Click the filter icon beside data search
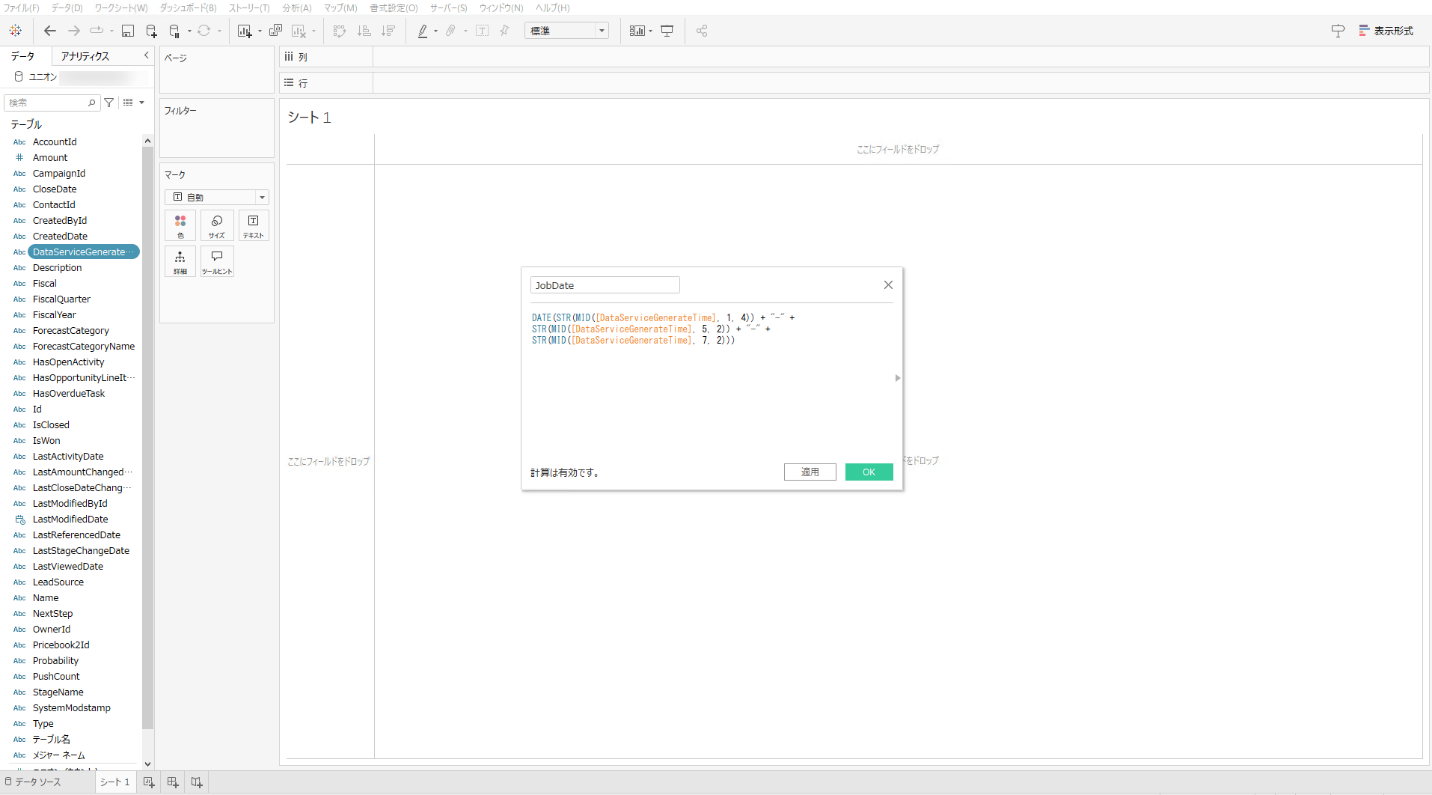The image size is (1432, 795). (x=109, y=102)
